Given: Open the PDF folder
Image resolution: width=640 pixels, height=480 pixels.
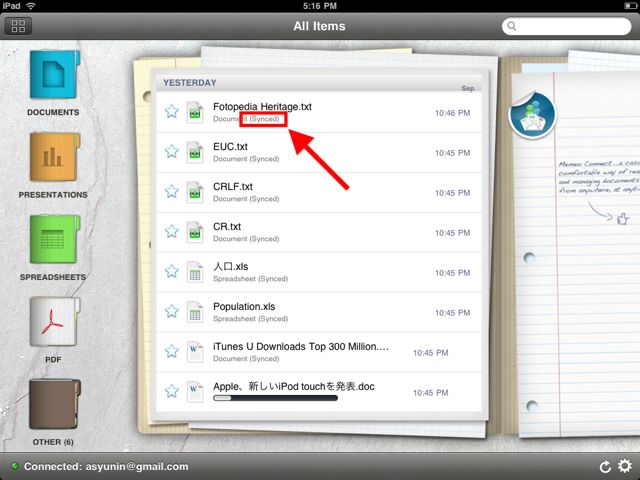Looking at the screenshot, I should [x=54, y=322].
